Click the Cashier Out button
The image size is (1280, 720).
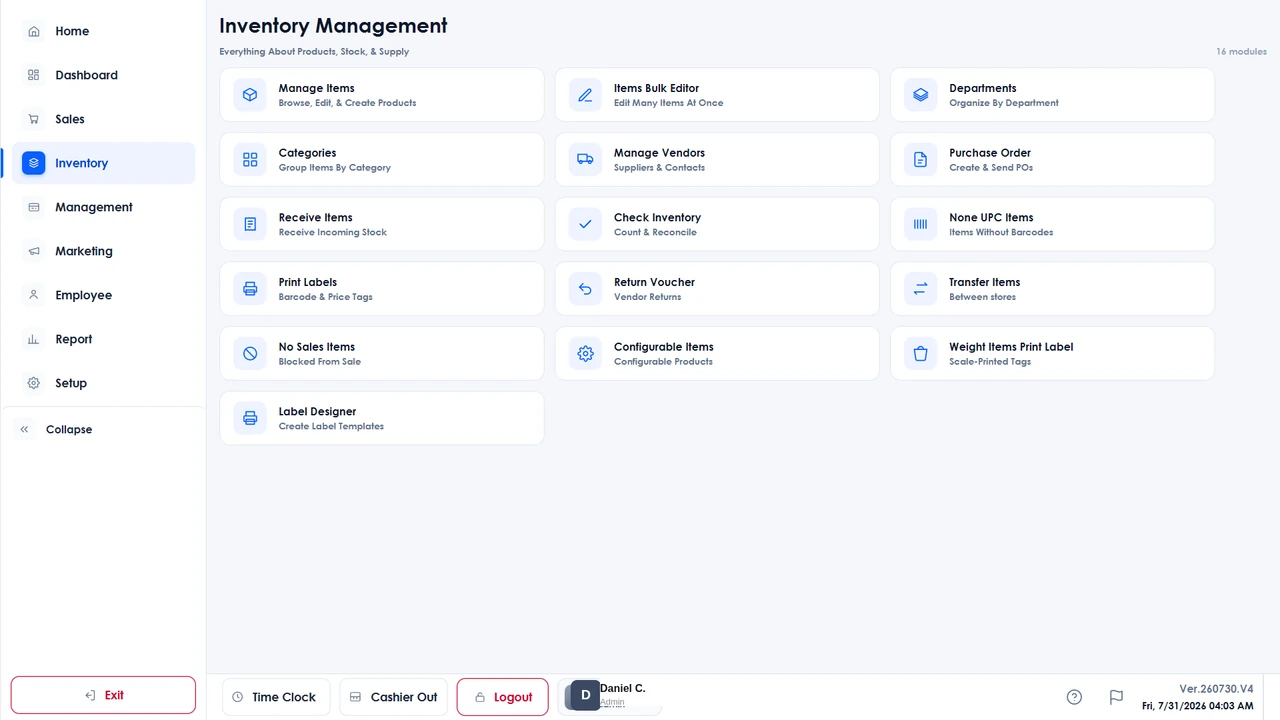point(393,697)
